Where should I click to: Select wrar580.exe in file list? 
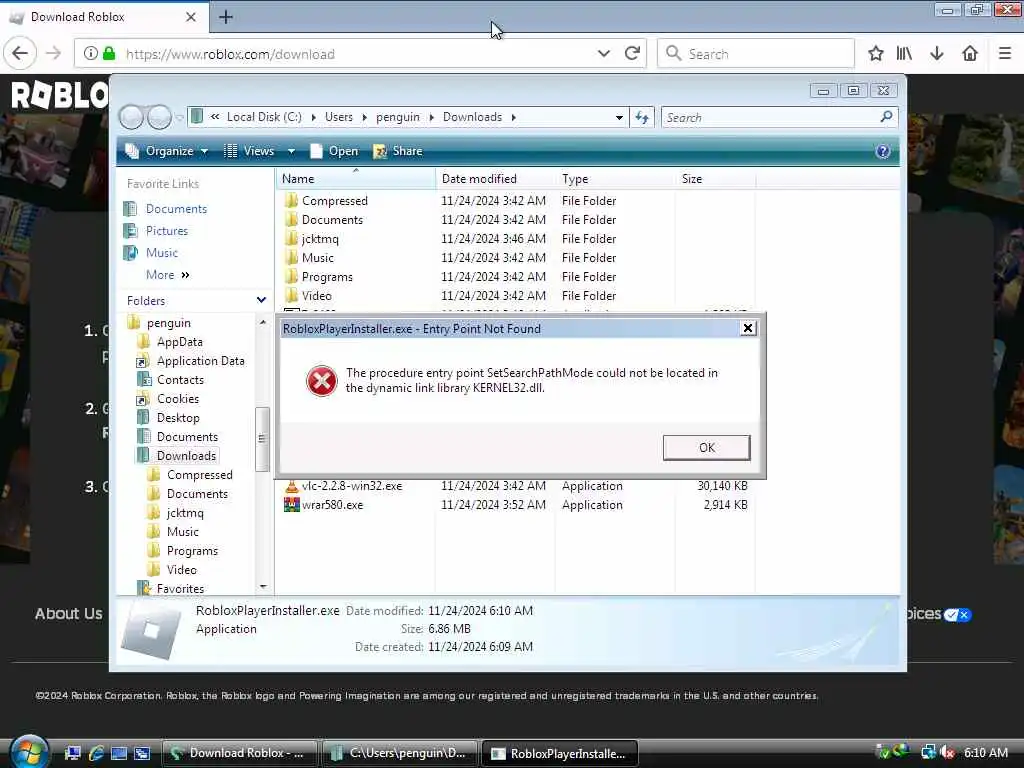coord(332,505)
